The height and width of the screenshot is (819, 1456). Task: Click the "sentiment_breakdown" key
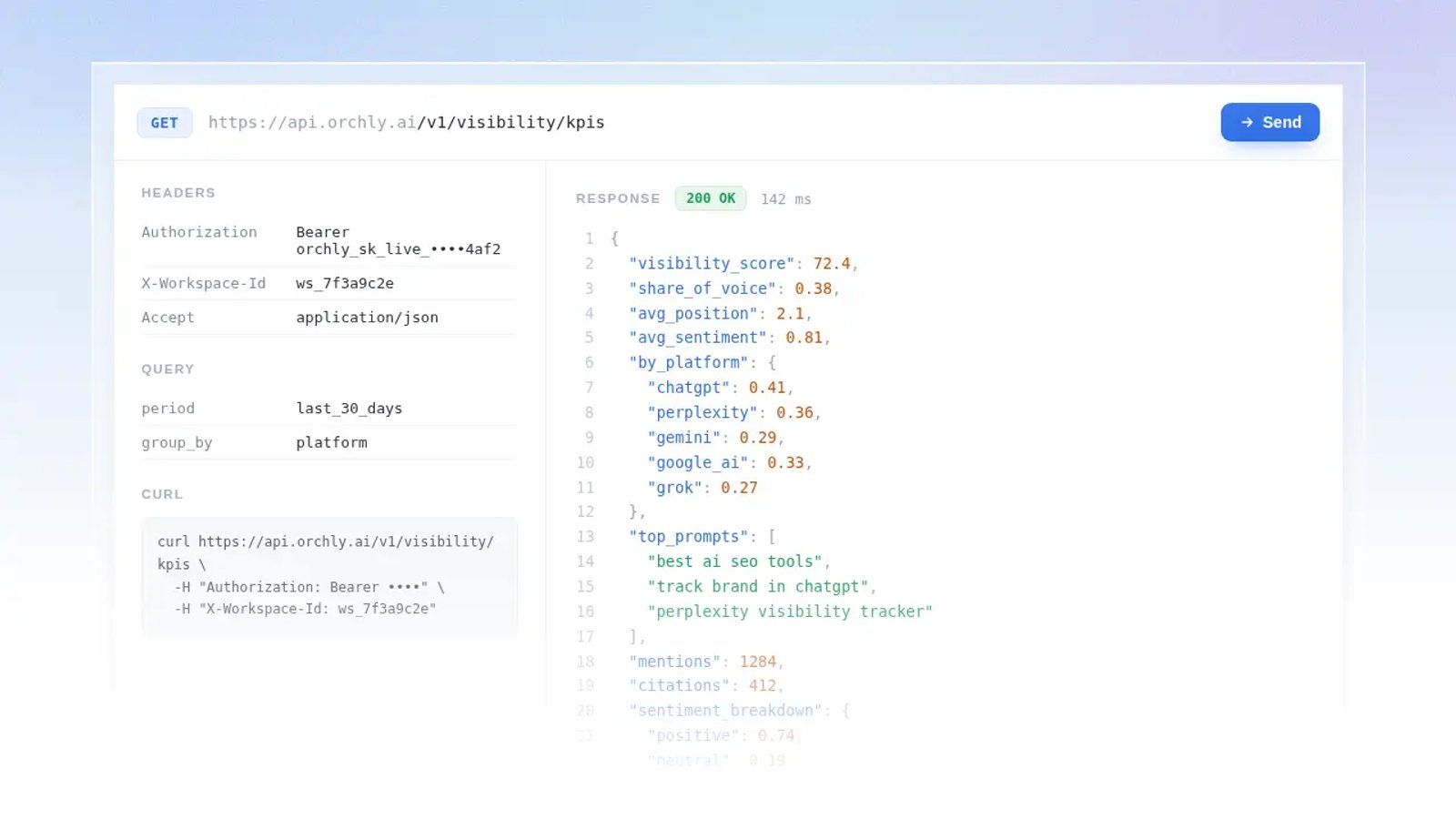click(x=725, y=711)
